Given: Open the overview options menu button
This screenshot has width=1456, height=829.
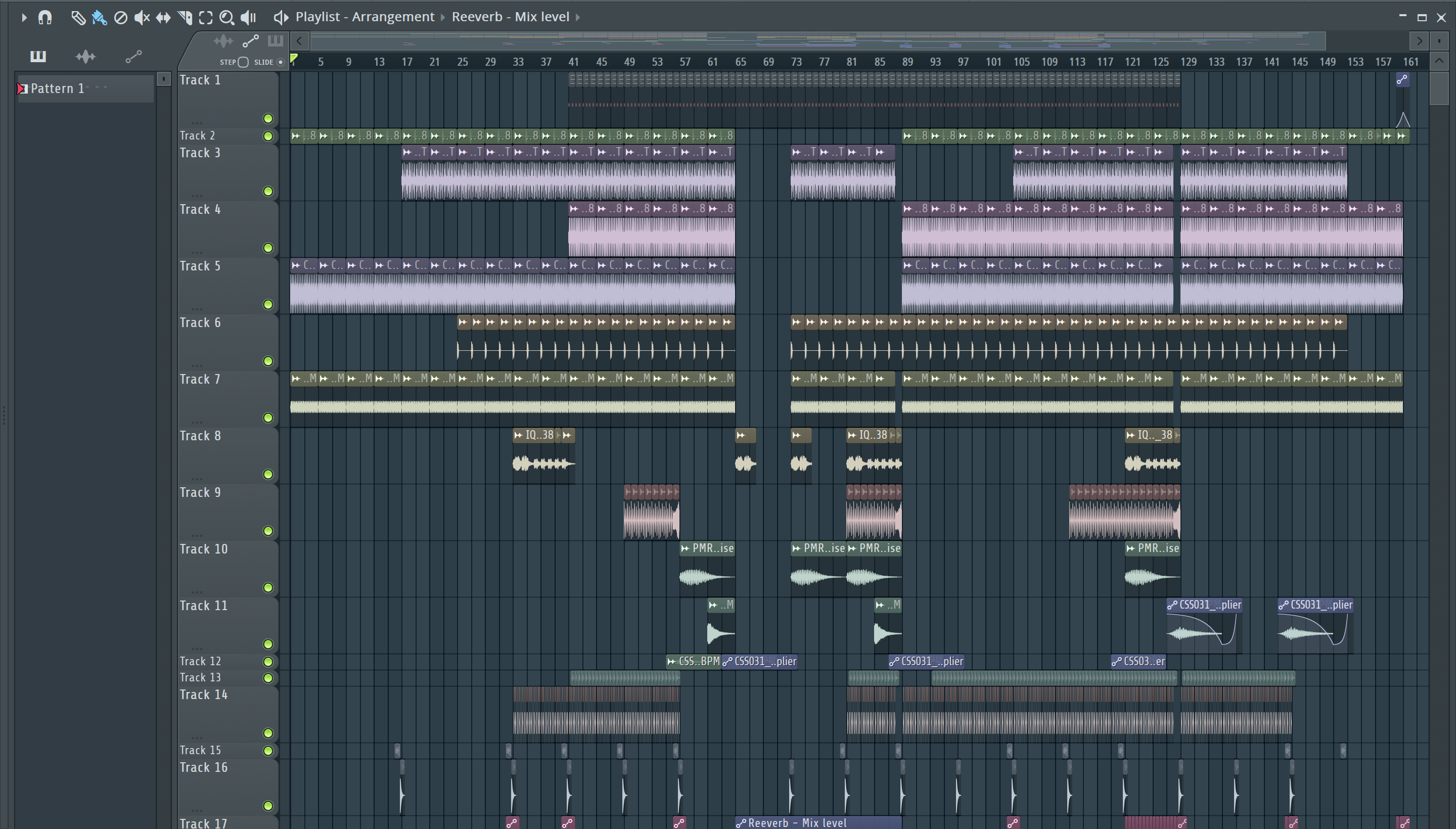Looking at the screenshot, I should (1439, 41).
